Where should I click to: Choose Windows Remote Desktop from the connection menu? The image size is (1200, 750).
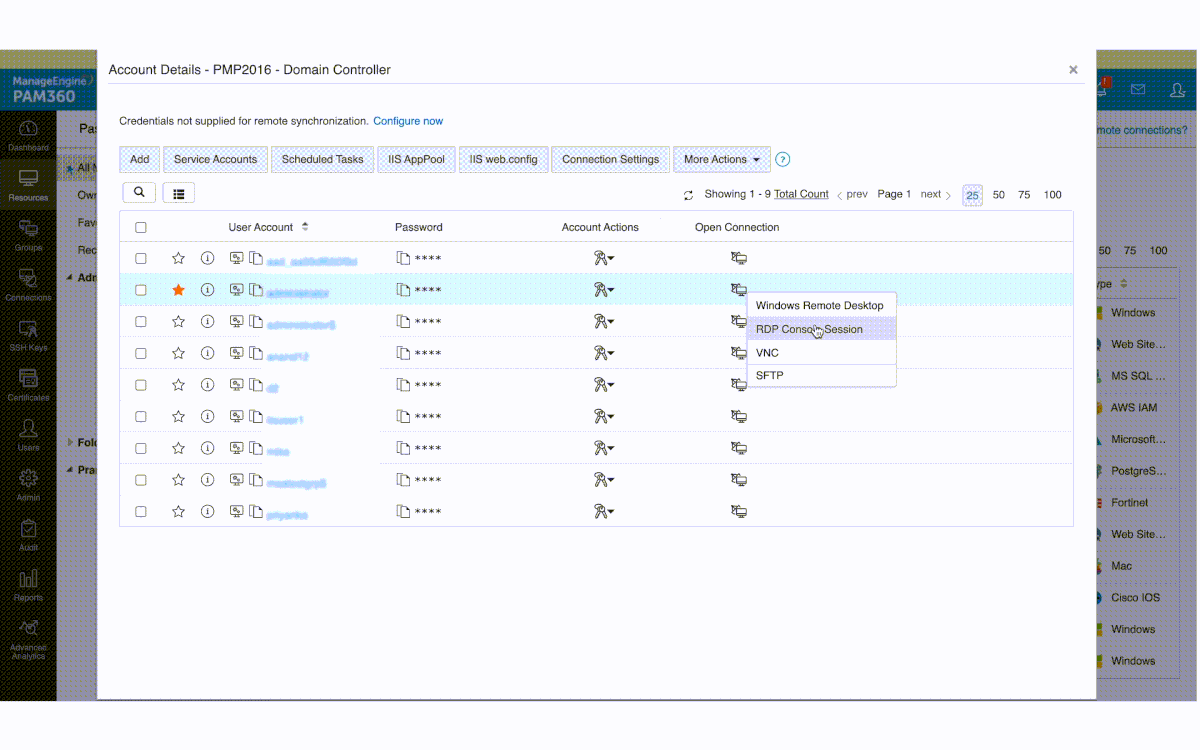point(819,305)
